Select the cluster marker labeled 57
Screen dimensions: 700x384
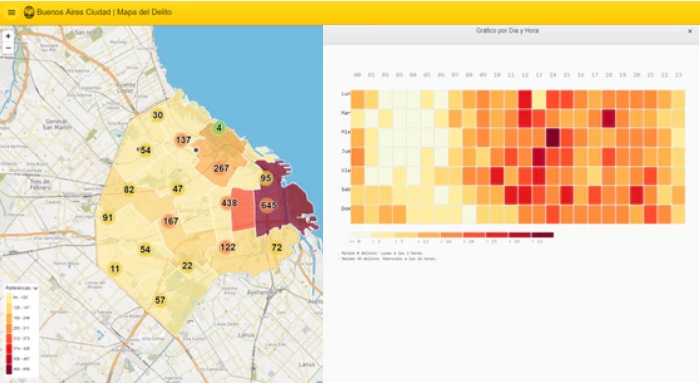coord(160,300)
